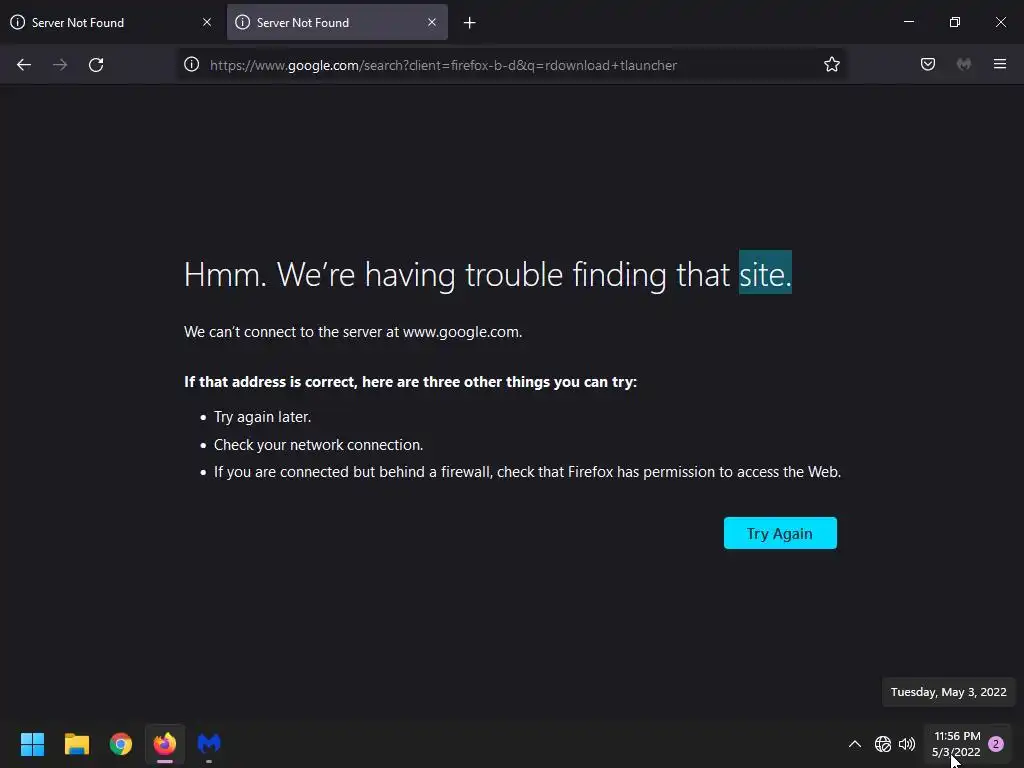This screenshot has height=768, width=1024.
Task: Select the second Server Not Found tab
Action: 337,22
